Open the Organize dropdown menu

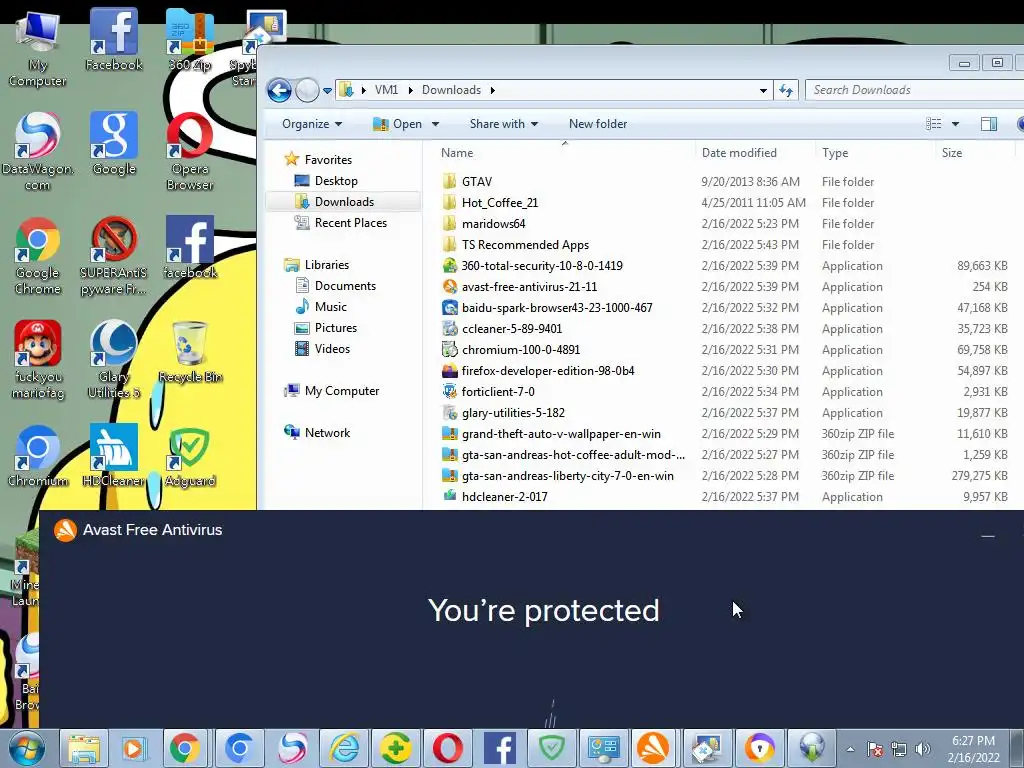pos(312,124)
